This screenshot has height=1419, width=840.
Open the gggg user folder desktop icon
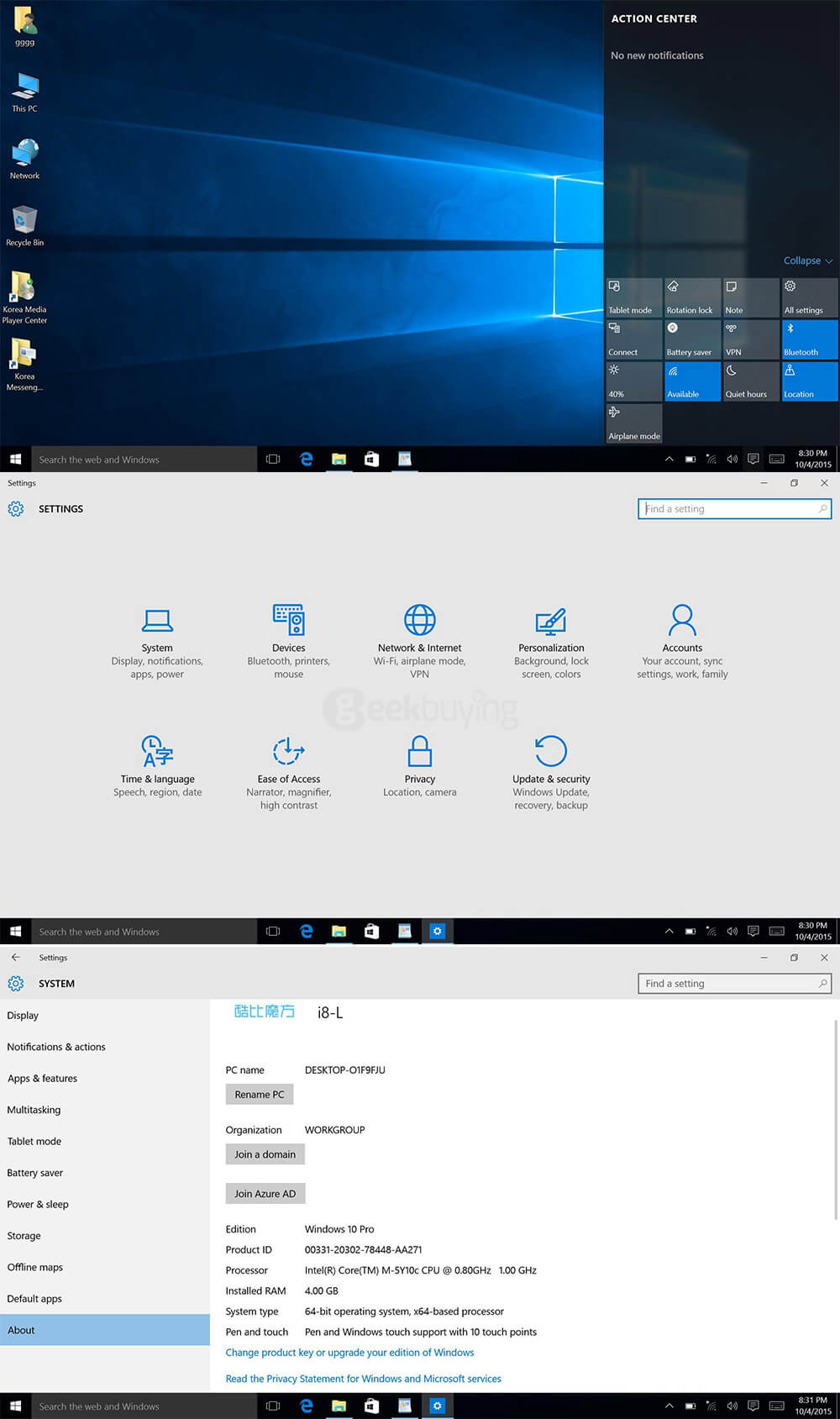pyautogui.click(x=24, y=26)
